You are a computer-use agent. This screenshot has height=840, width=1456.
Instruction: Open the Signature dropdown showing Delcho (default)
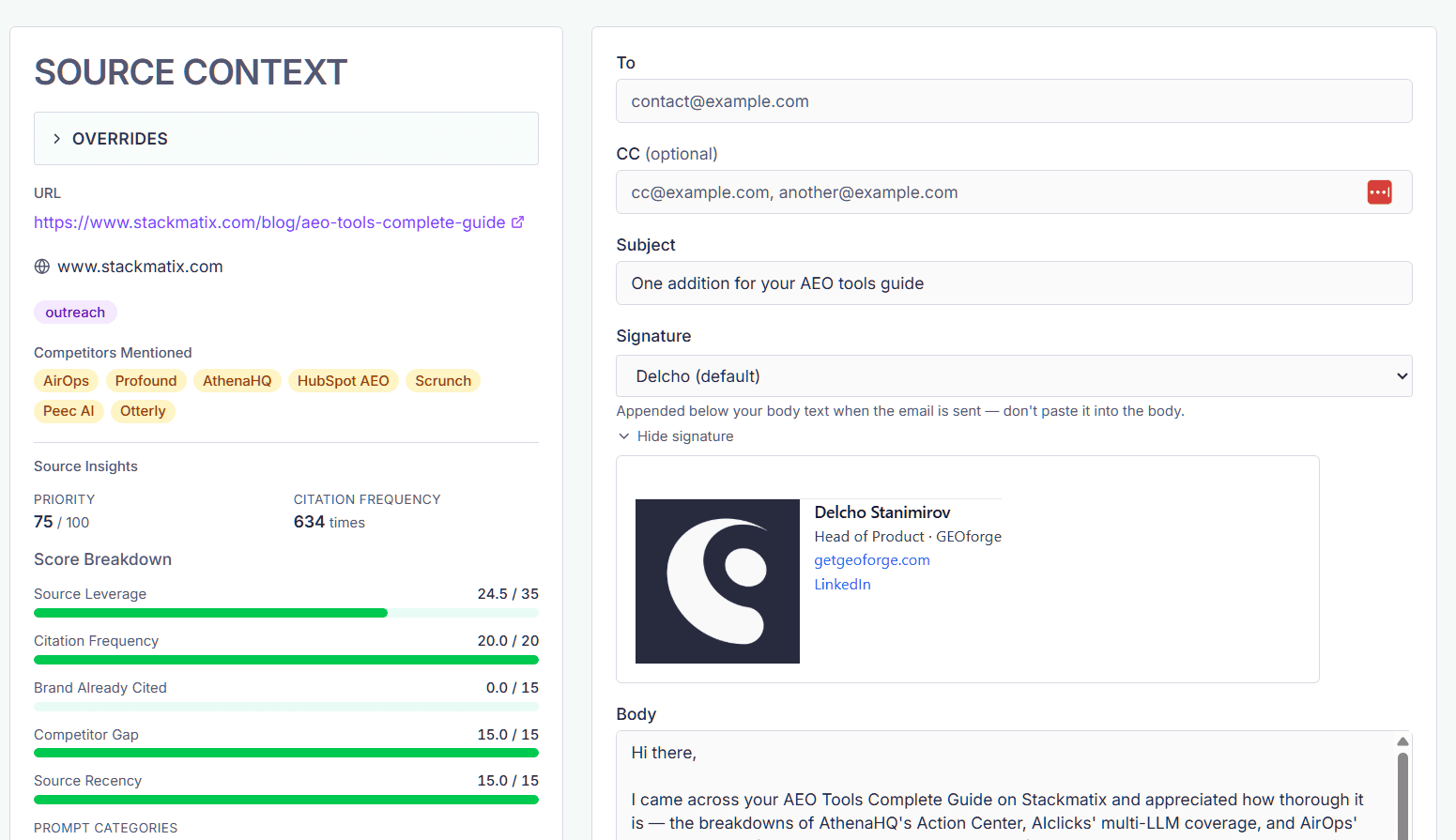[1014, 376]
